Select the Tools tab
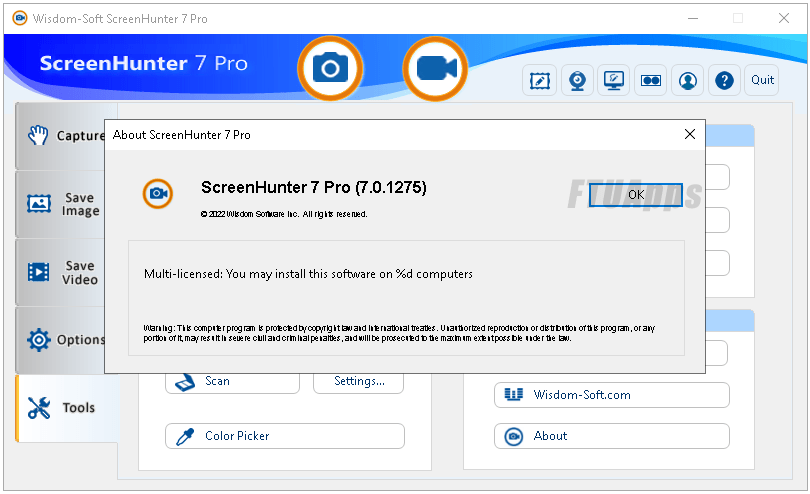This screenshot has height=494, width=810. 67,408
